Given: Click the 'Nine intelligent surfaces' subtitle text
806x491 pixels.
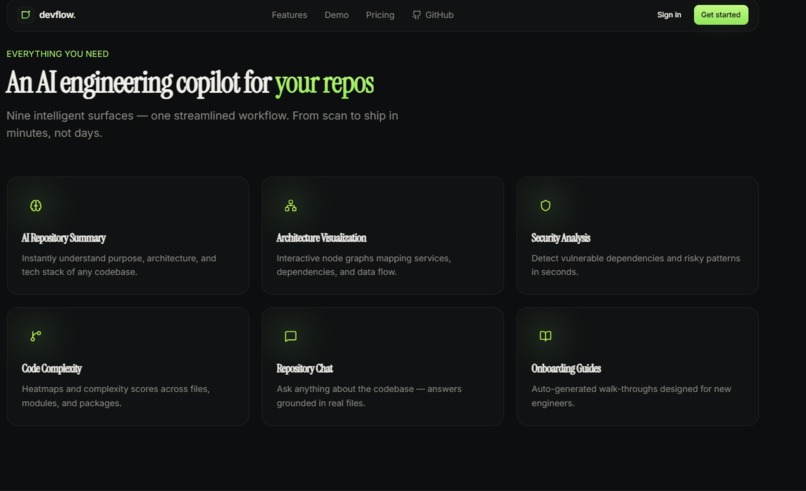Looking at the screenshot, I should (202, 124).
